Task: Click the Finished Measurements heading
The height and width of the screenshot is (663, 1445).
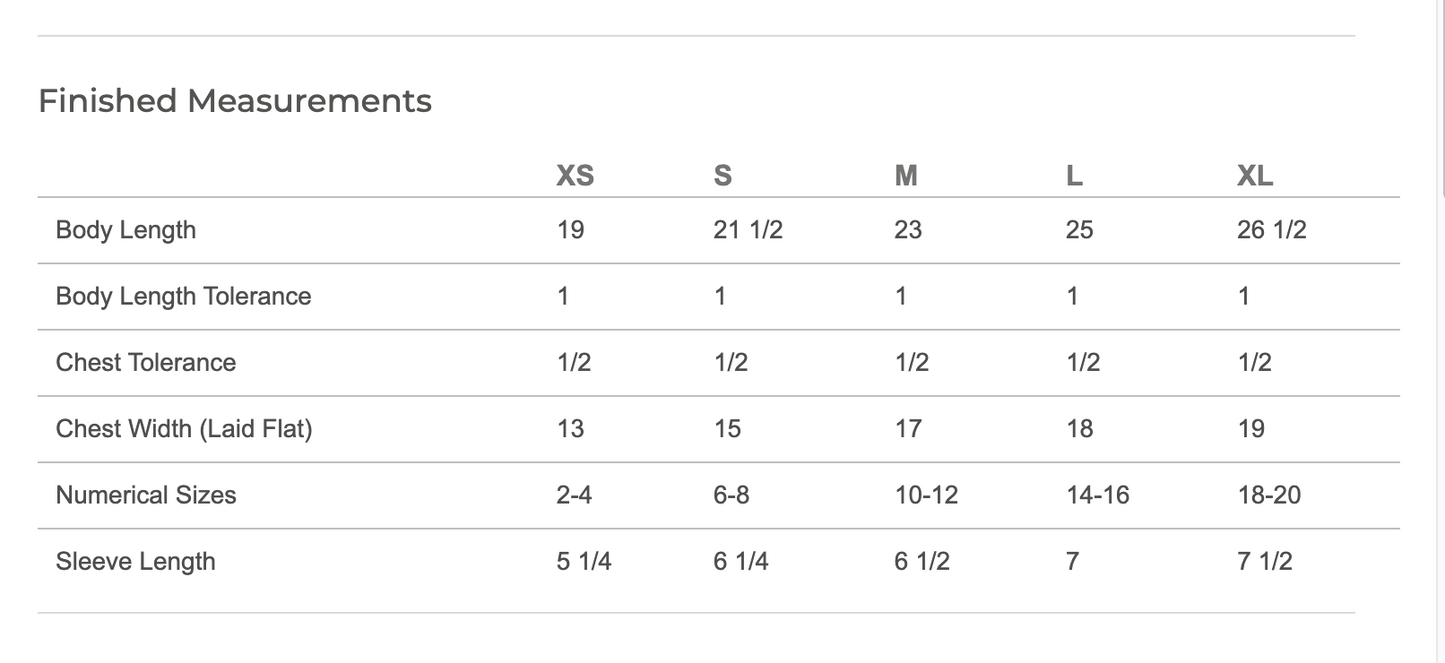Action: coord(235,101)
